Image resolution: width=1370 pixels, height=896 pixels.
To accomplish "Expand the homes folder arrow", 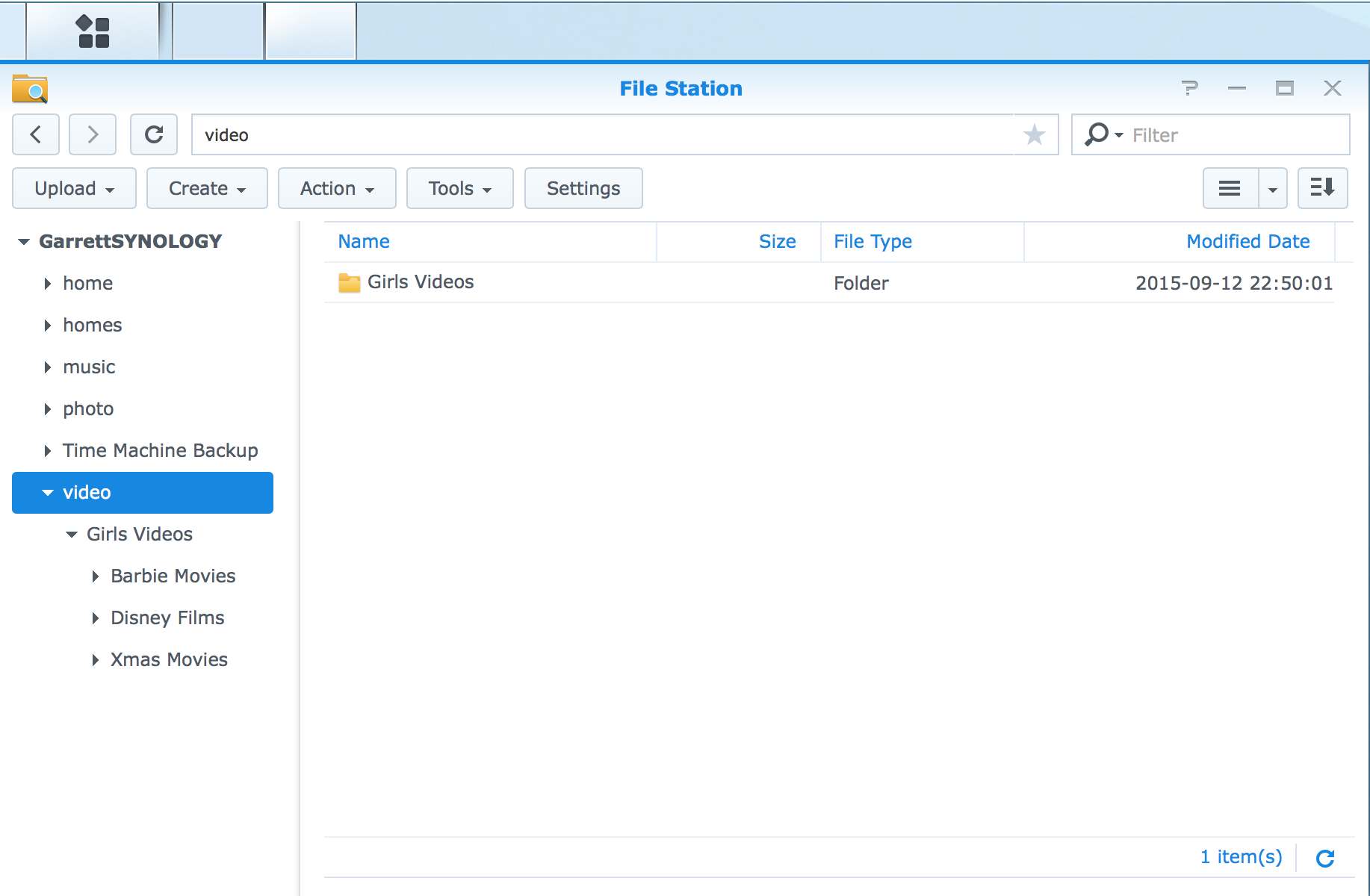I will point(47,326).
